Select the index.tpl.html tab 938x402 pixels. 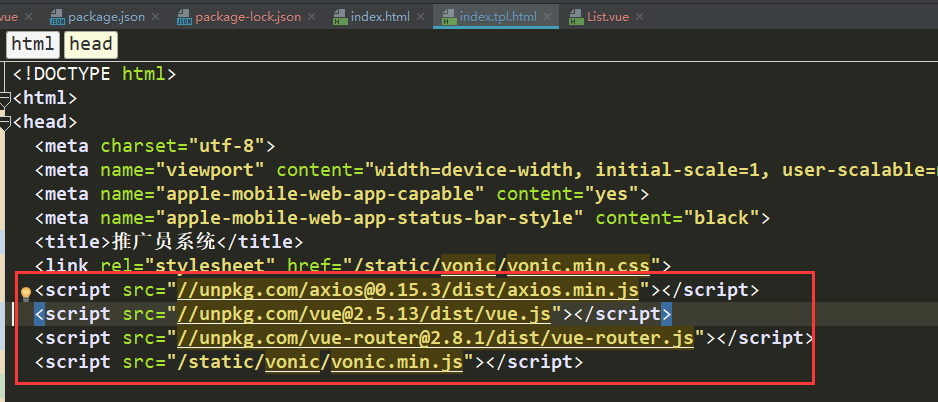pyautogui.click(x=498, y=17)
